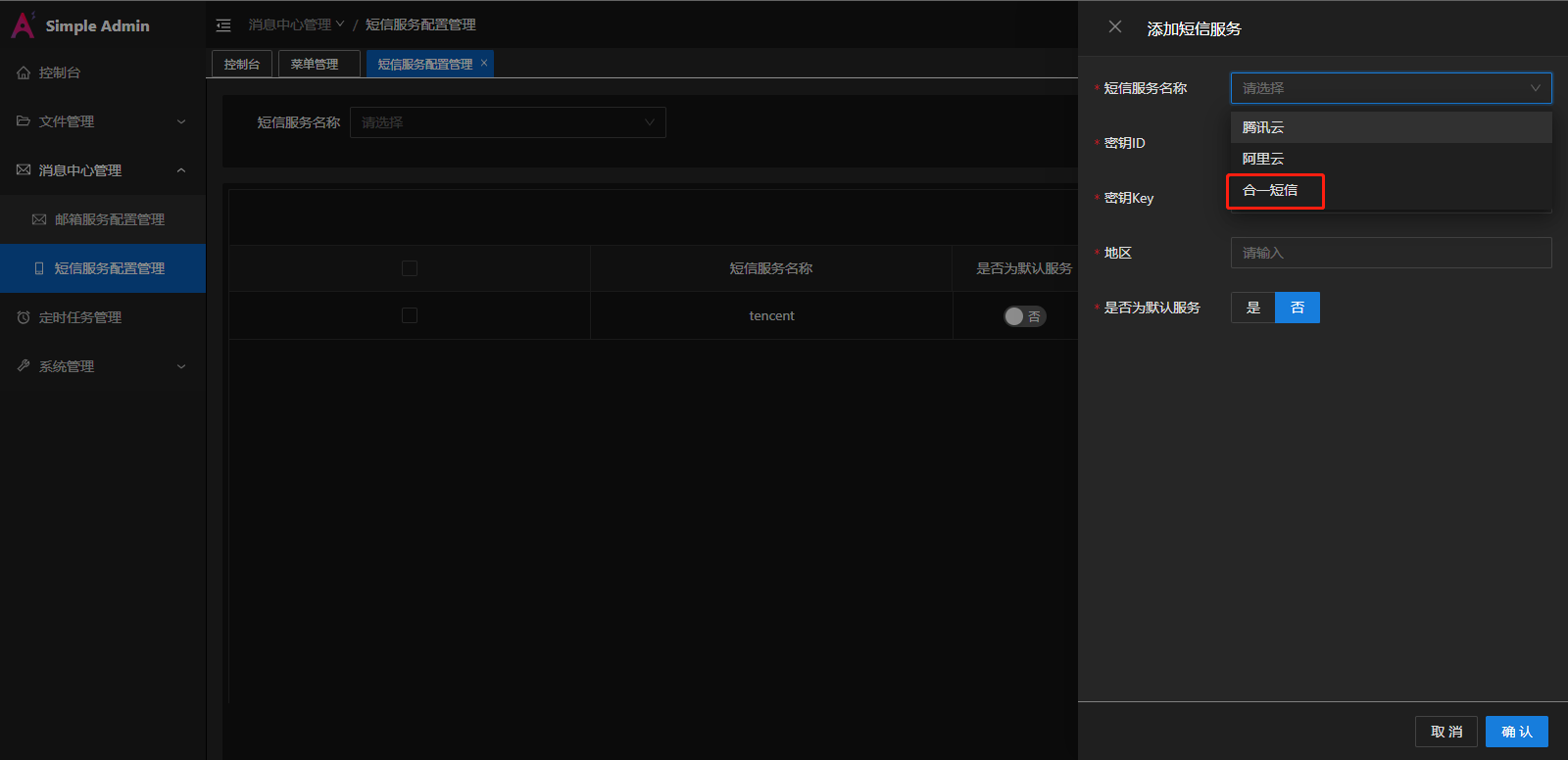
Task: Select 合一短信 from the dropdown list
Action: point(1392,190)
